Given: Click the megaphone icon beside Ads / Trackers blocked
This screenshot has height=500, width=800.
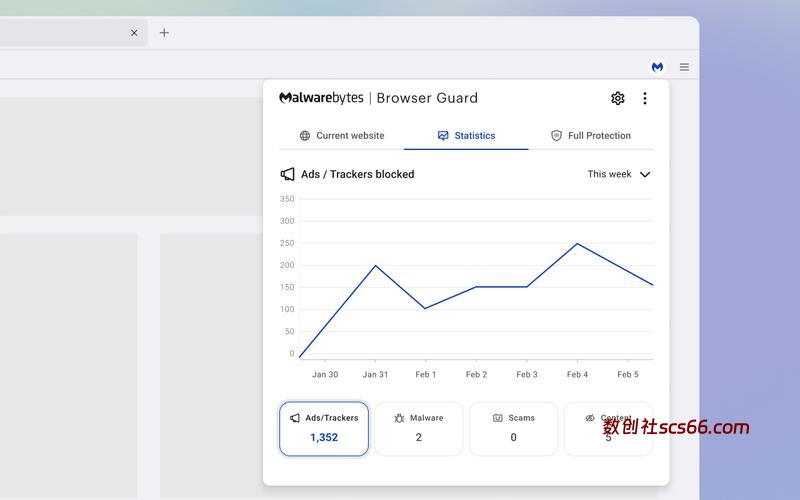Looking at the screenshot, I should (x=288, y=174).
